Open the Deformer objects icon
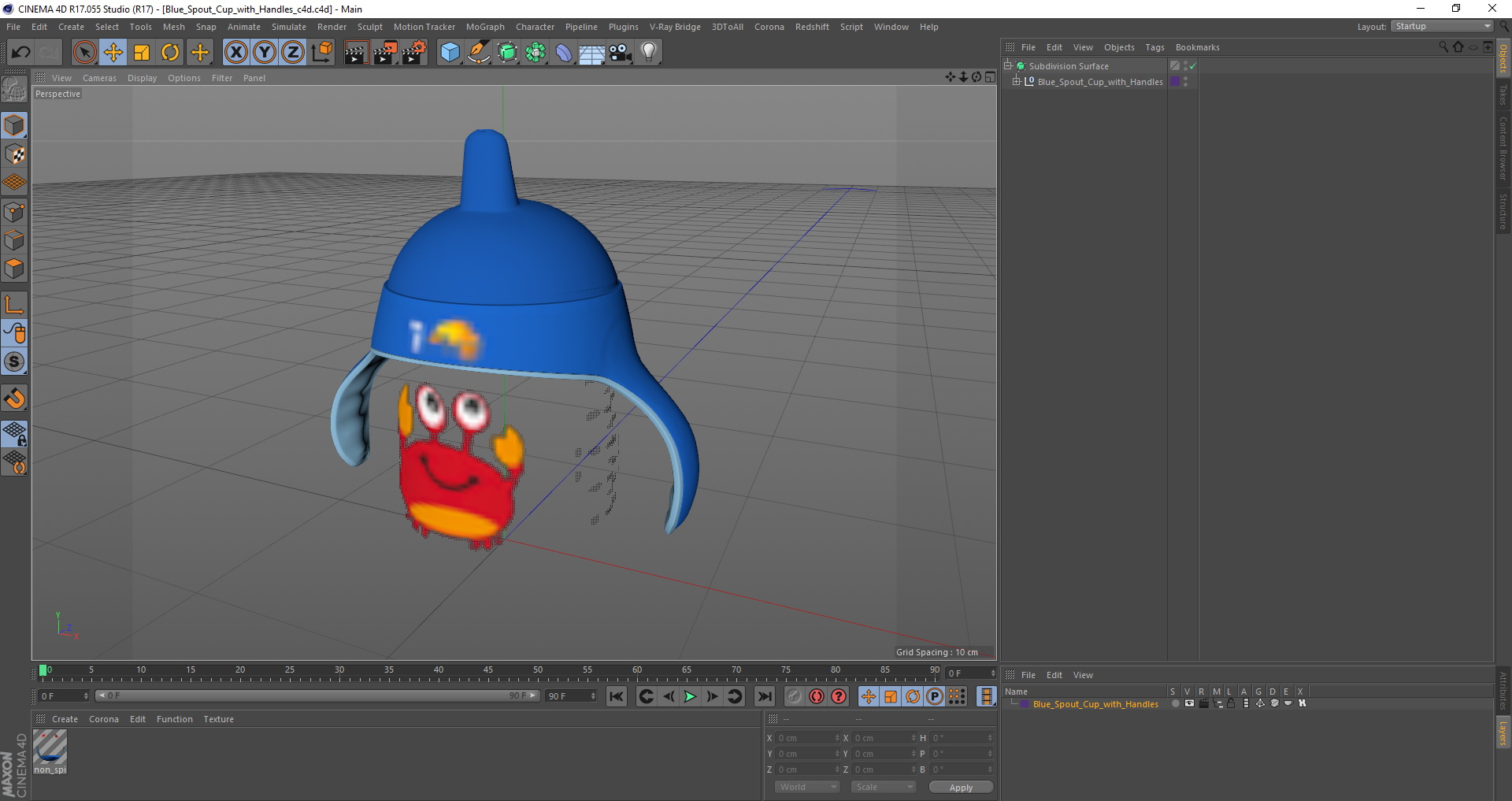1512x801 pixels. point(565,53)
